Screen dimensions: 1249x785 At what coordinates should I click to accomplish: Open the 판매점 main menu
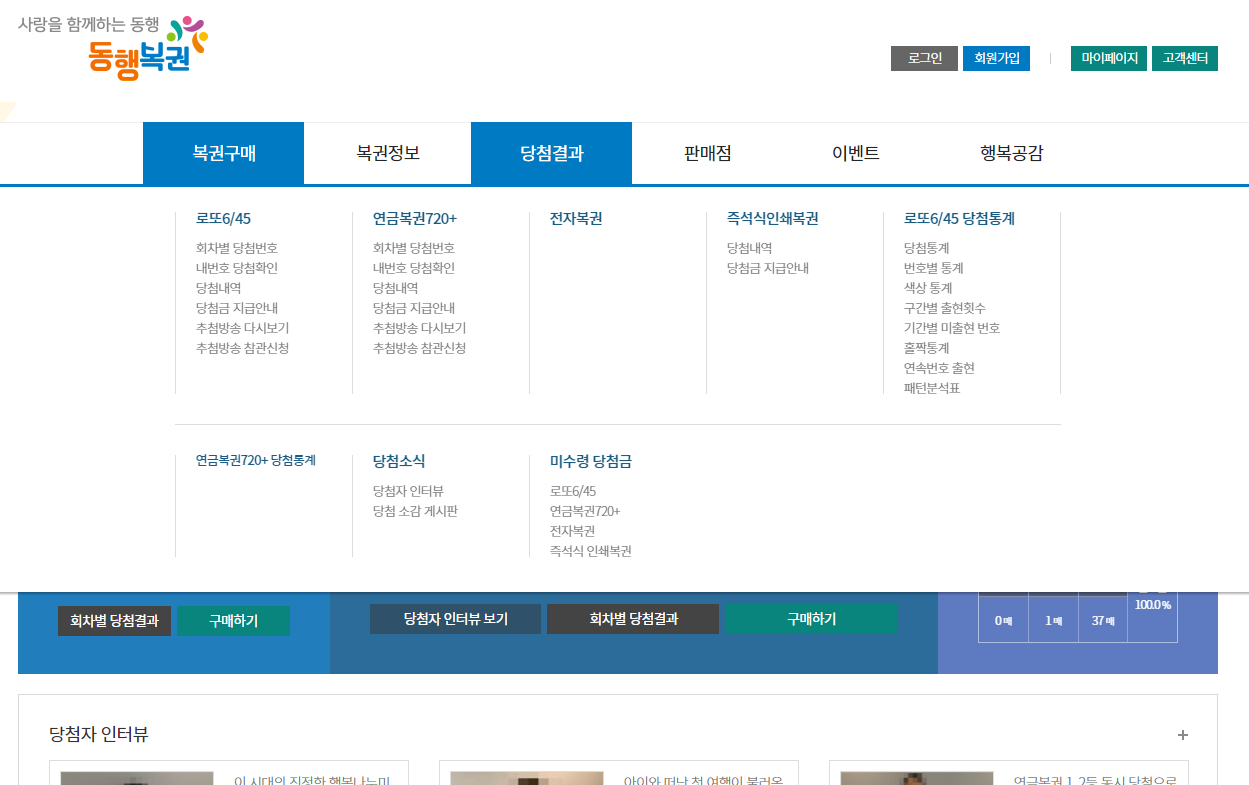point(708,154)
